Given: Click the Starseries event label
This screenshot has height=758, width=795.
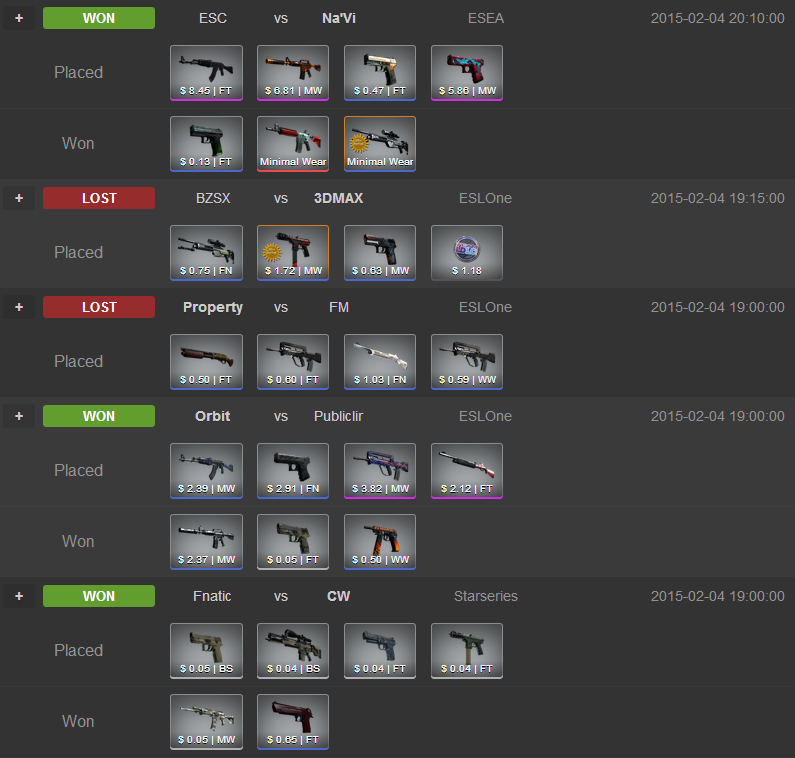Looking at the screenshot, I should 486,596.
